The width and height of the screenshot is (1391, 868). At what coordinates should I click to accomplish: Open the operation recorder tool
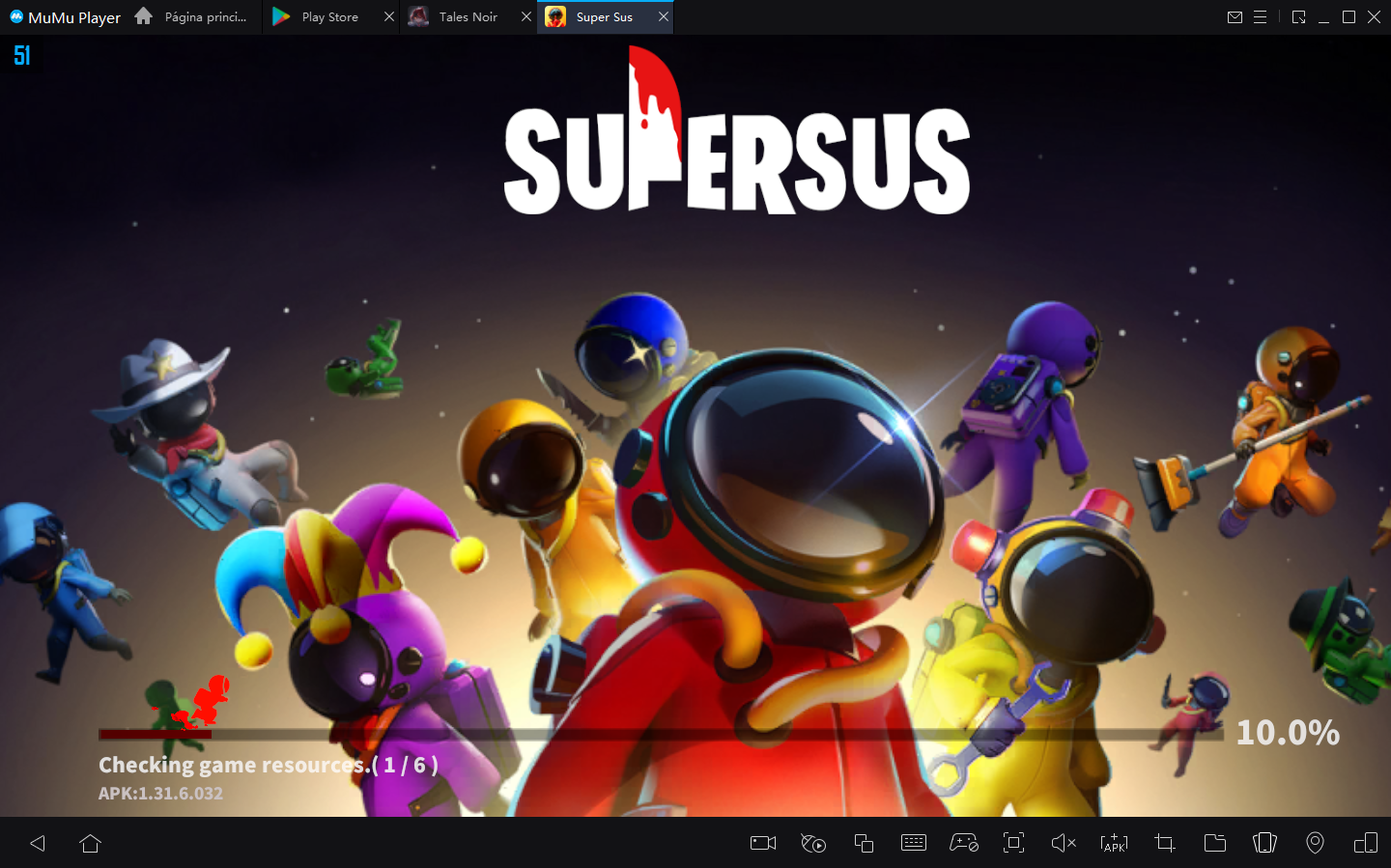coord(812,843)
